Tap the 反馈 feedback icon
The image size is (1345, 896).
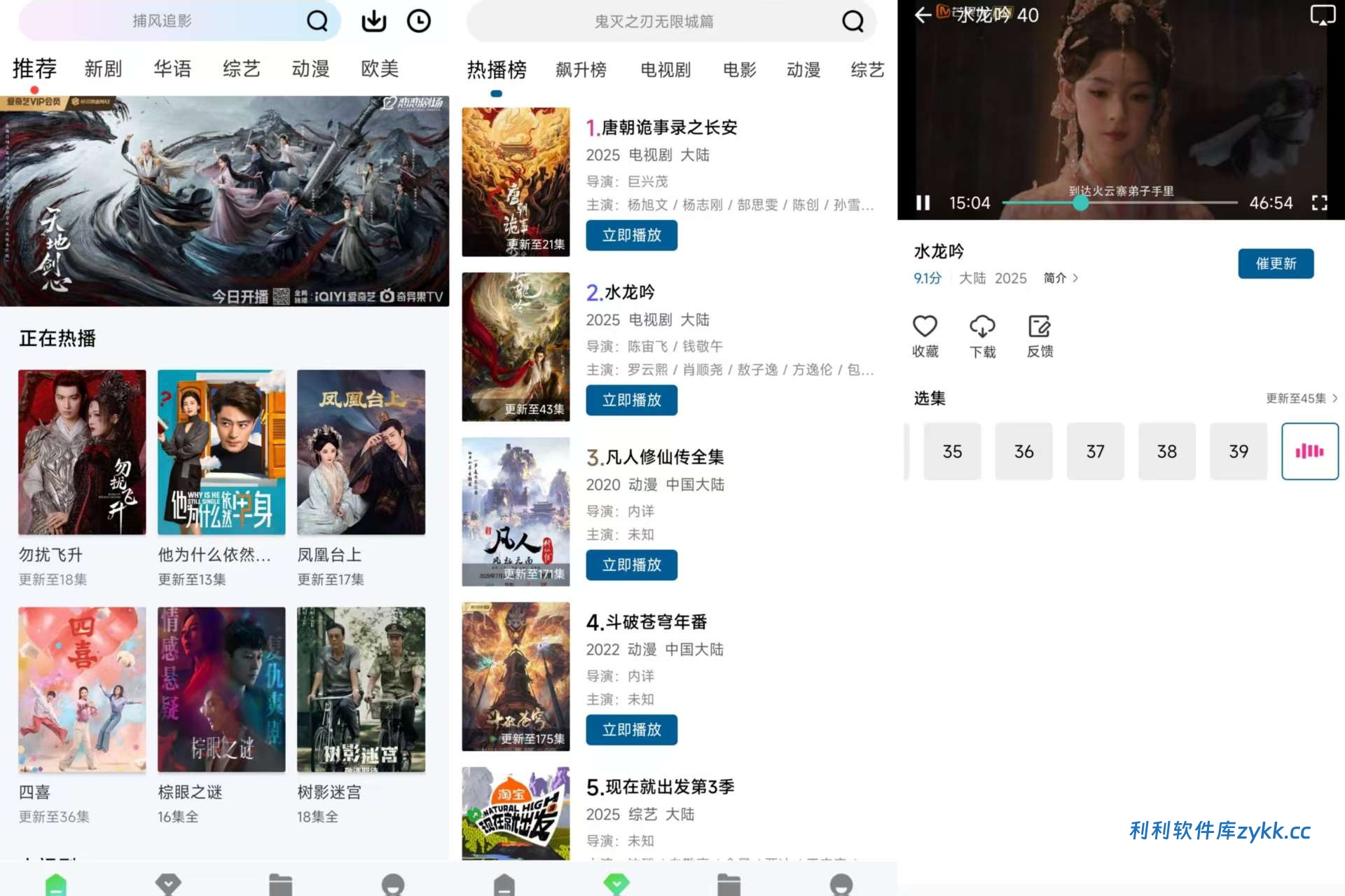click(x=1040, y=327)
